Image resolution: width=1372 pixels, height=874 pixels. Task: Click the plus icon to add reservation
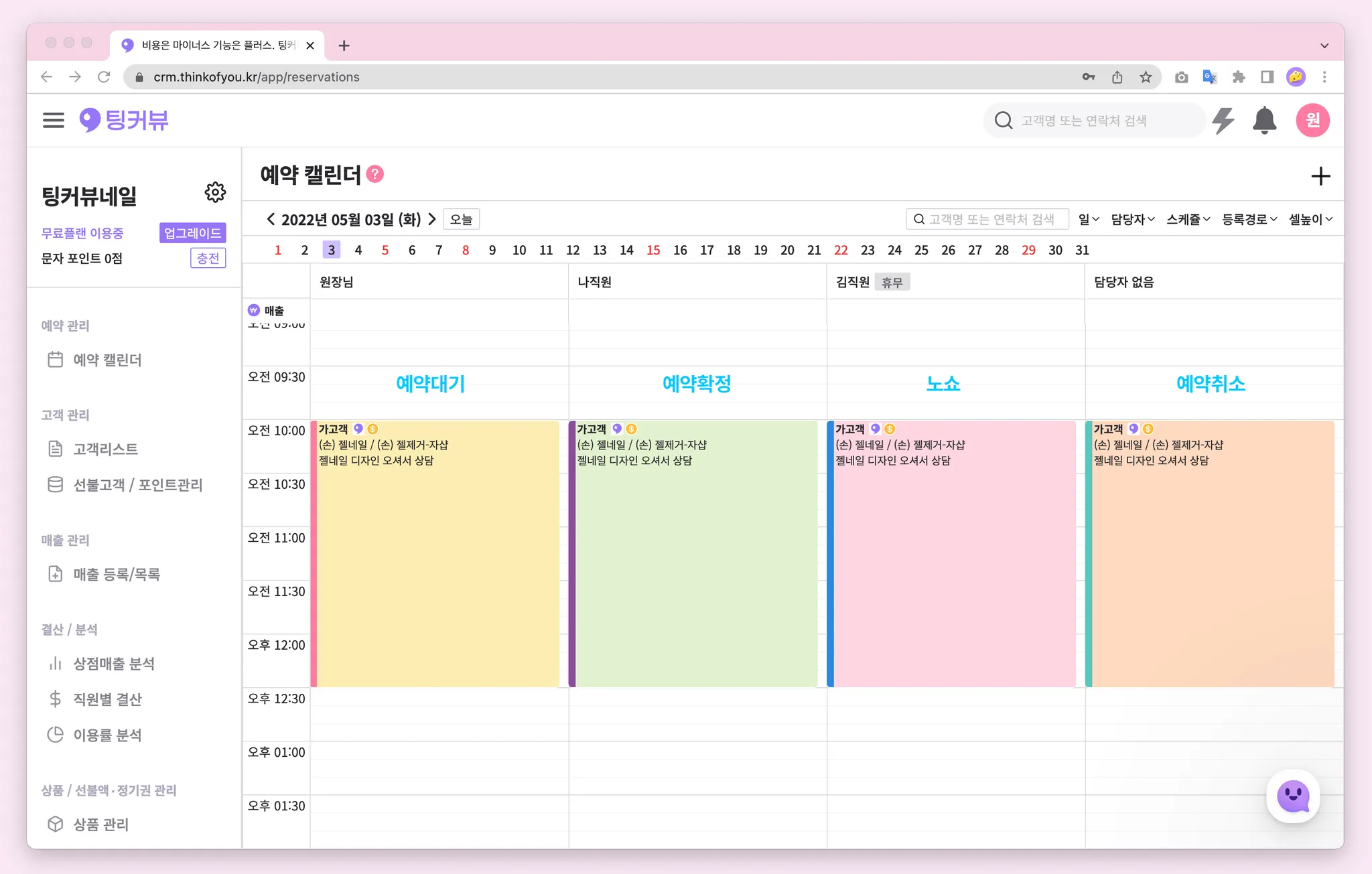[x=1320, y=177]
